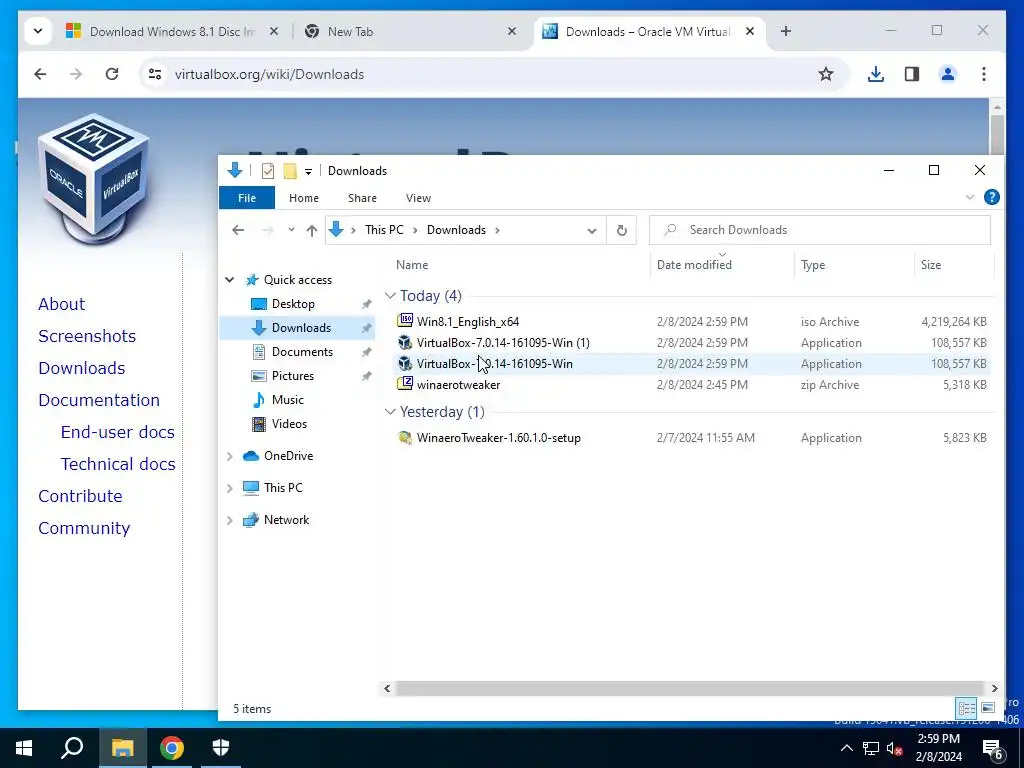
Task: Go up one folder level in Explorer
Action: pyautogui.click(x=312, y=230)
